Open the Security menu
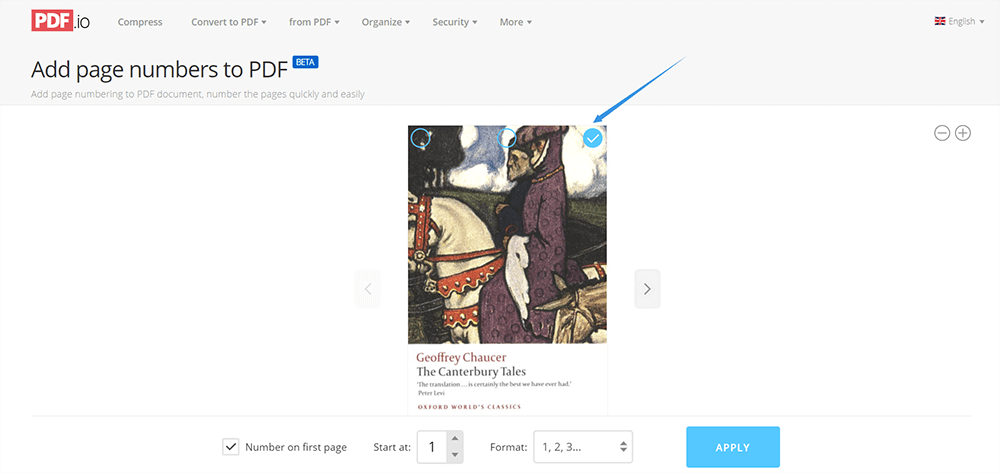Viewport: 1000px width, 473px height. [x=454, y=22]
